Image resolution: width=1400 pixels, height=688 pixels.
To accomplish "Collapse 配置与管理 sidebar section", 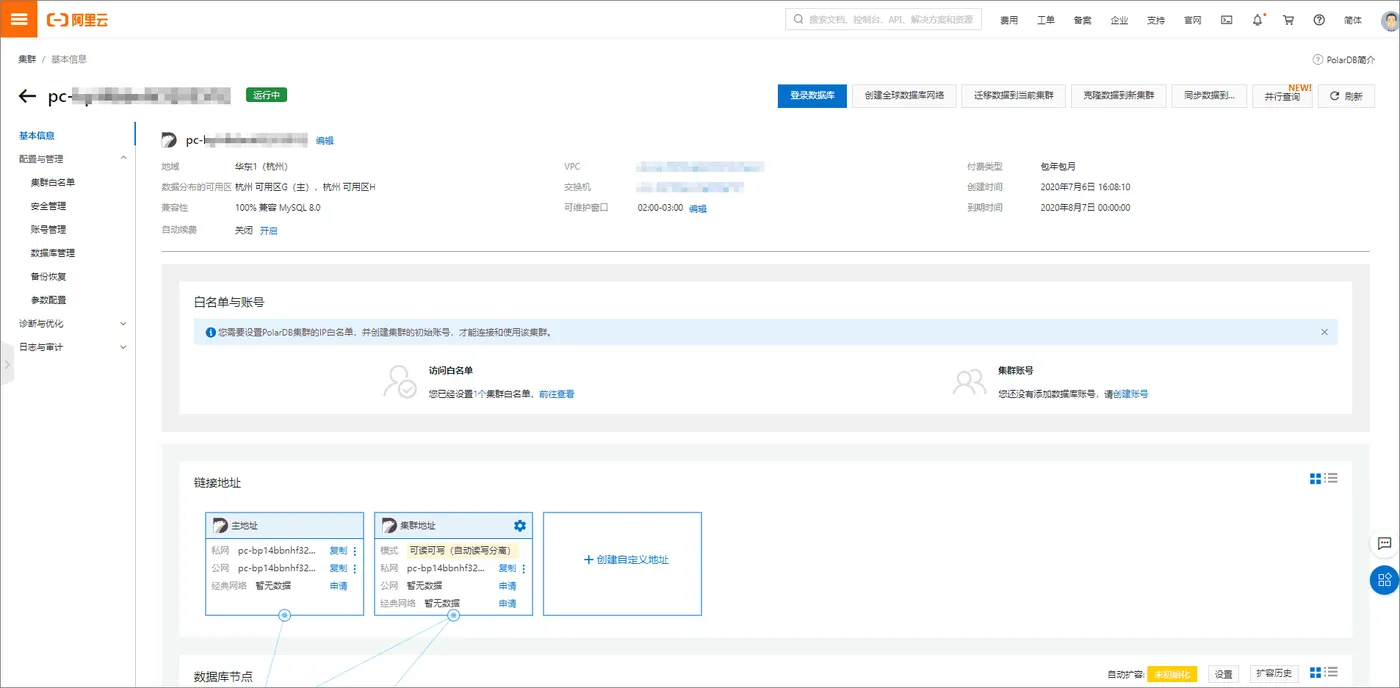I will tap(124, 159).
